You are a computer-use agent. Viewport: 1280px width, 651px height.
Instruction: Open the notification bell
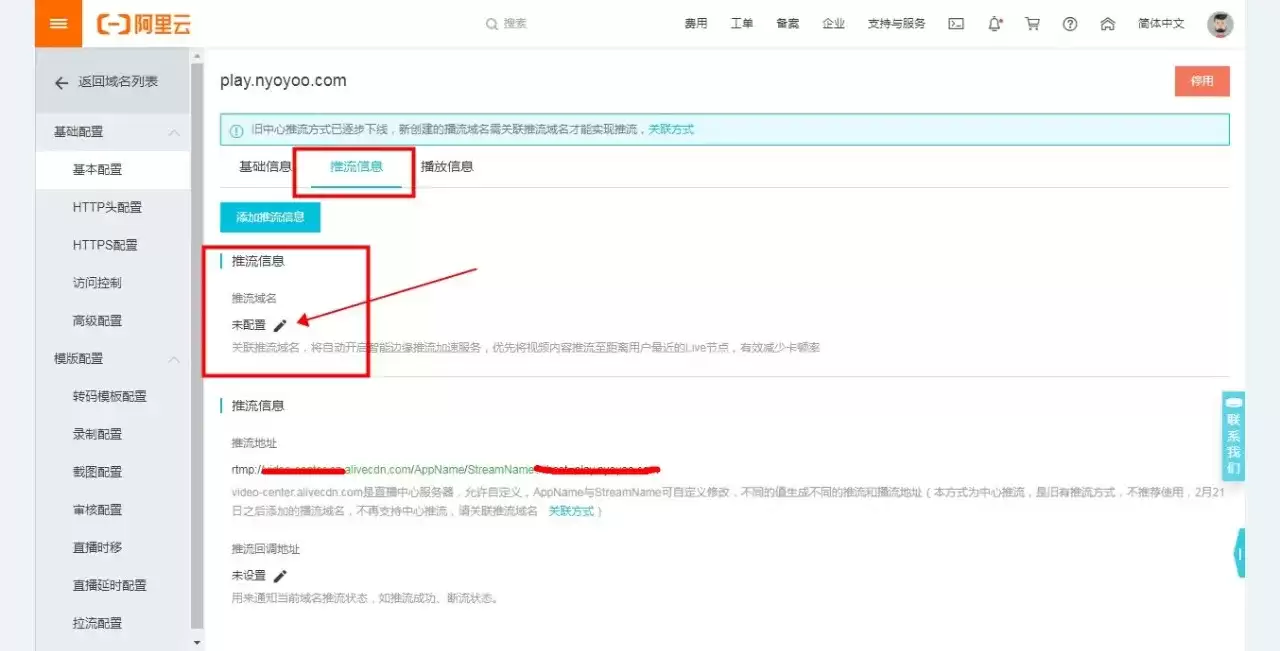(x=994, y=24)
